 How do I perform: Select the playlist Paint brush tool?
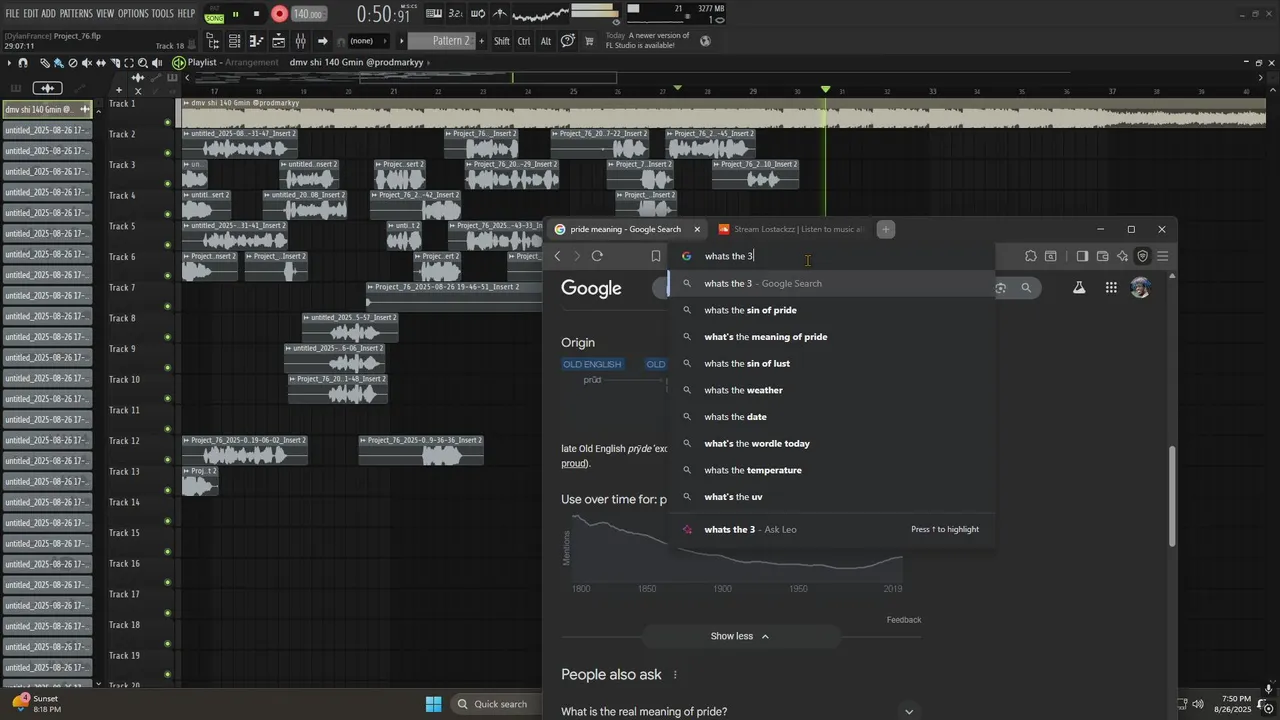pos(58,63)
